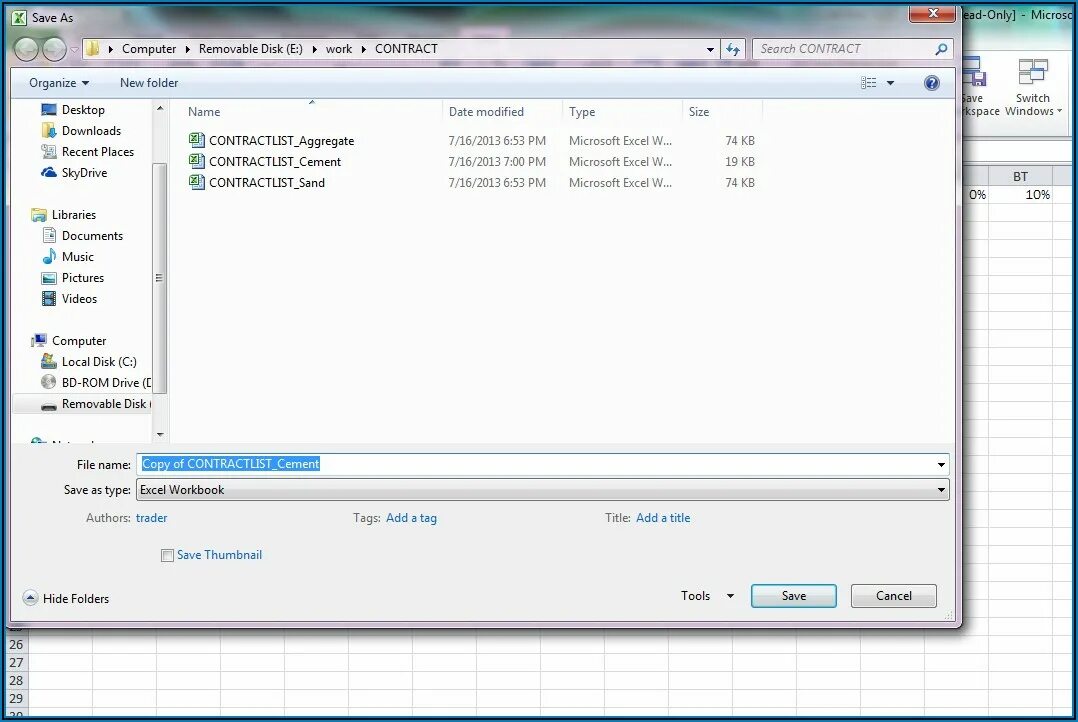Click navigation pane scroll up arrow
This screenshot has width=1078, height=722.
tap(160, 109)
